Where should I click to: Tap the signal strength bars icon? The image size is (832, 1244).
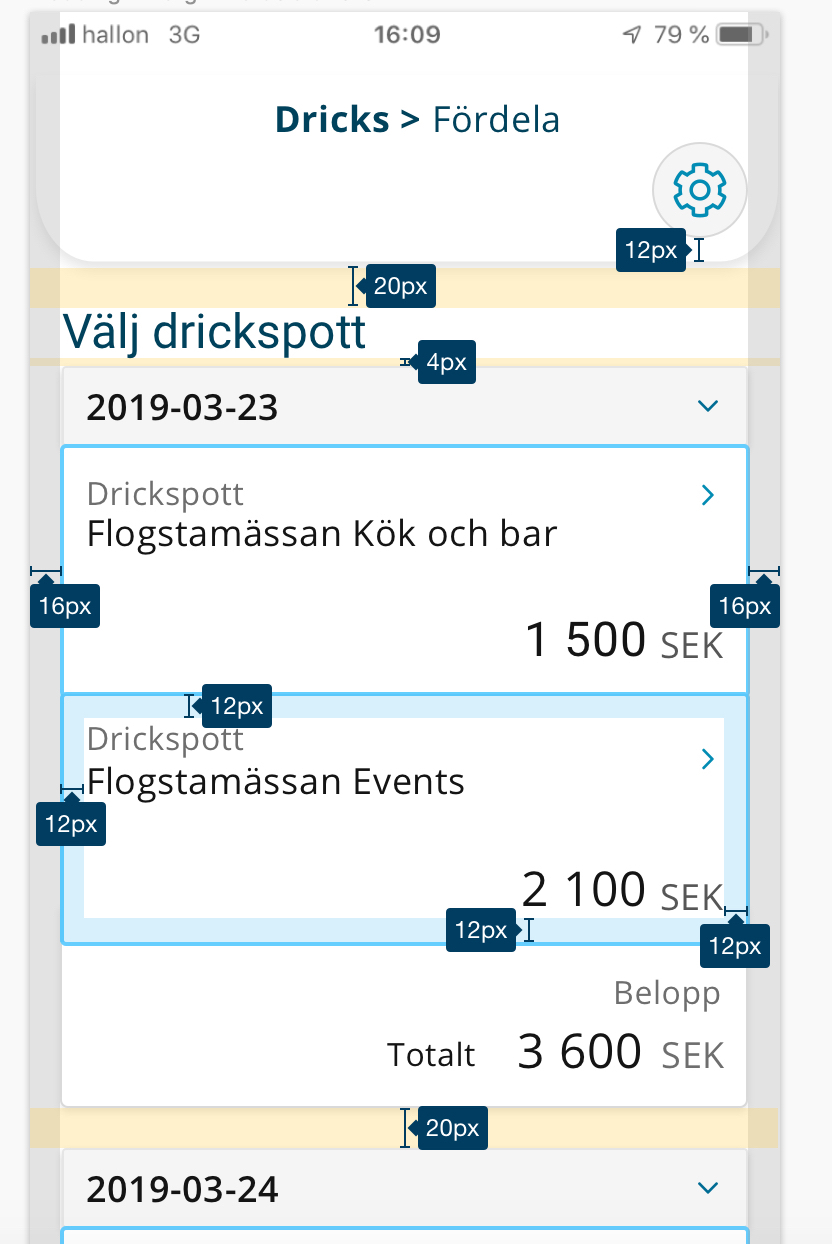pos(58,36)
